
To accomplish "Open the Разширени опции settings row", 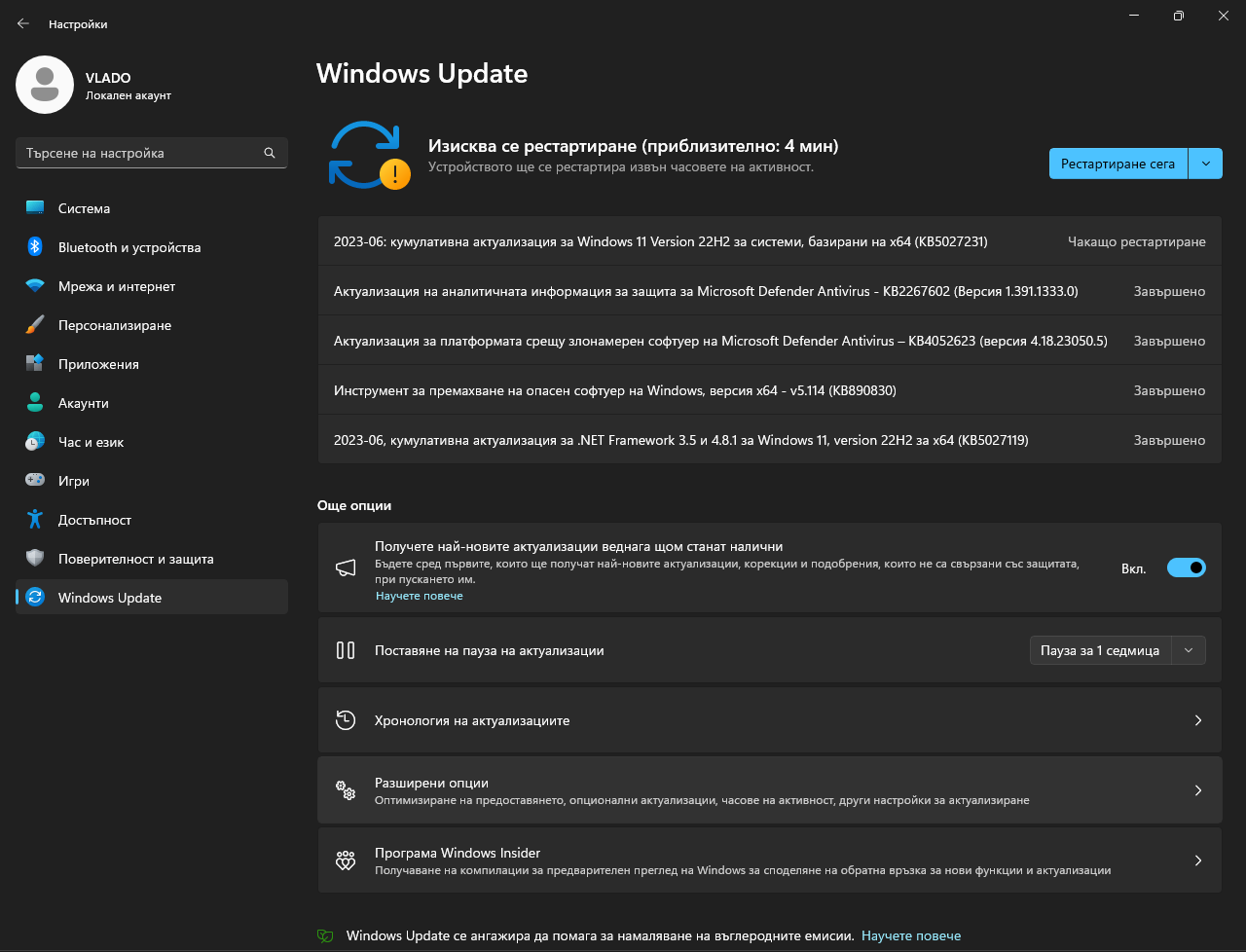I will (x=769, y=790).
